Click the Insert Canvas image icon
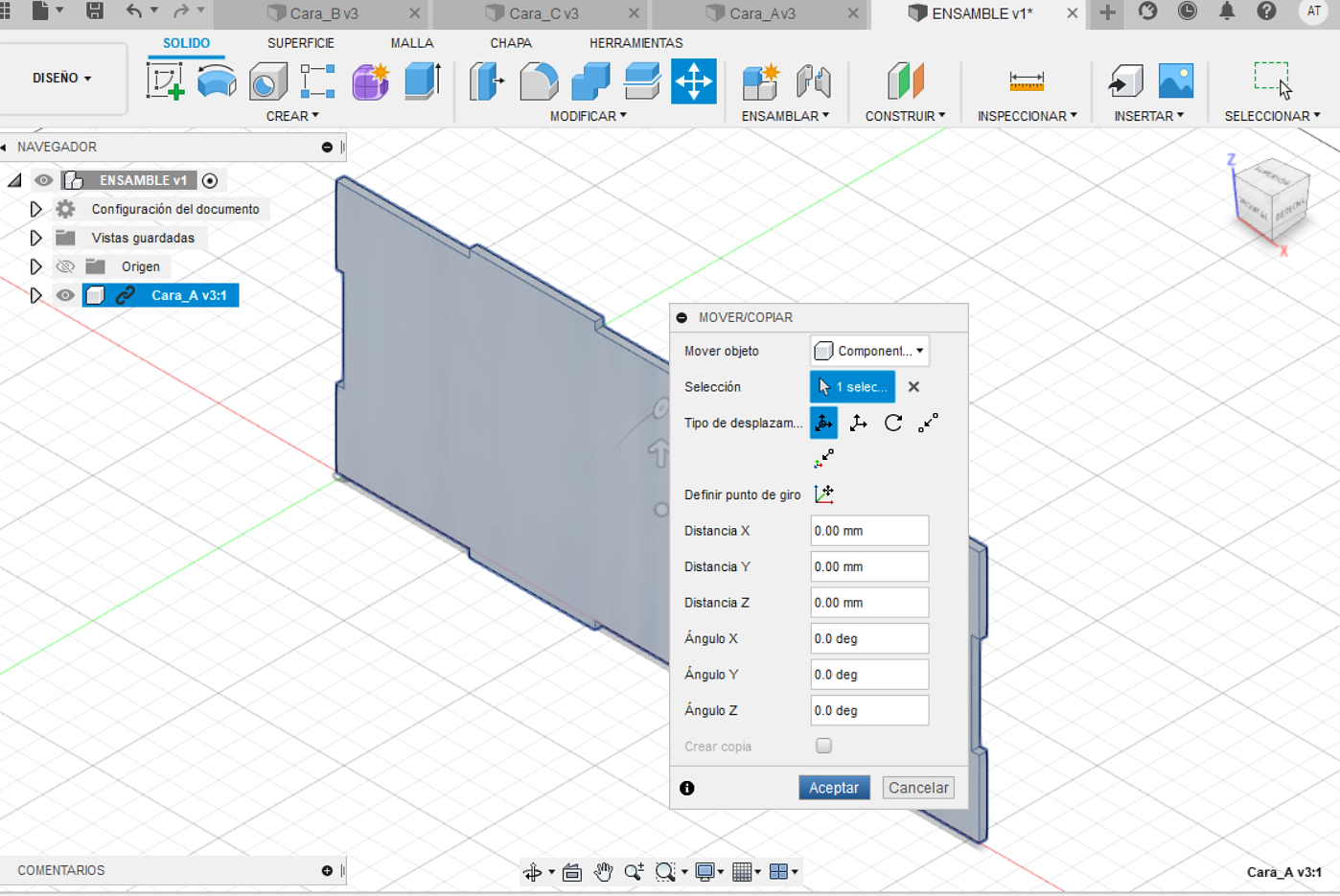The width and height of the screenshot is (1340, 896). tap(1175, 81)
